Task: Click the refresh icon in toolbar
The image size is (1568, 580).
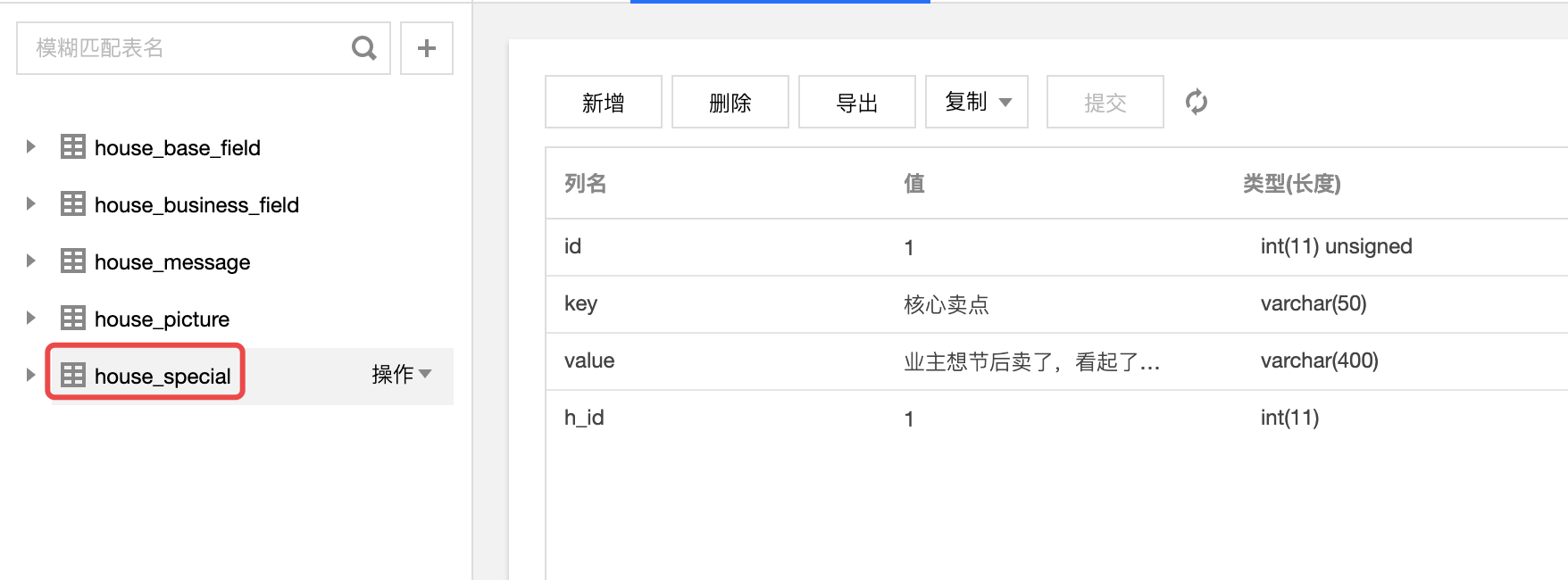Action: pos(1197,102)
